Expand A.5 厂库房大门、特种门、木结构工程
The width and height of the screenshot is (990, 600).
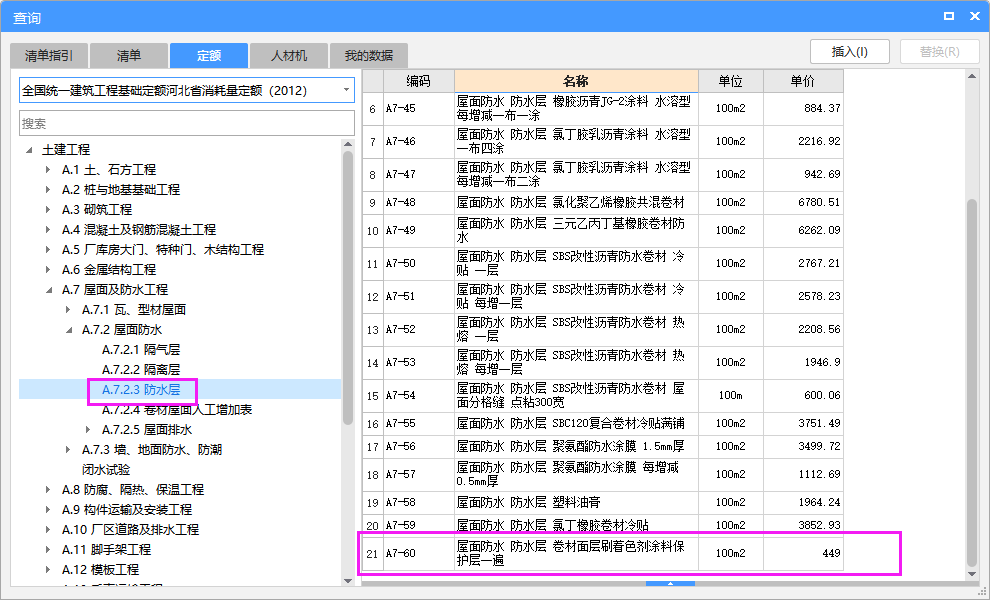tap(49, 249)
